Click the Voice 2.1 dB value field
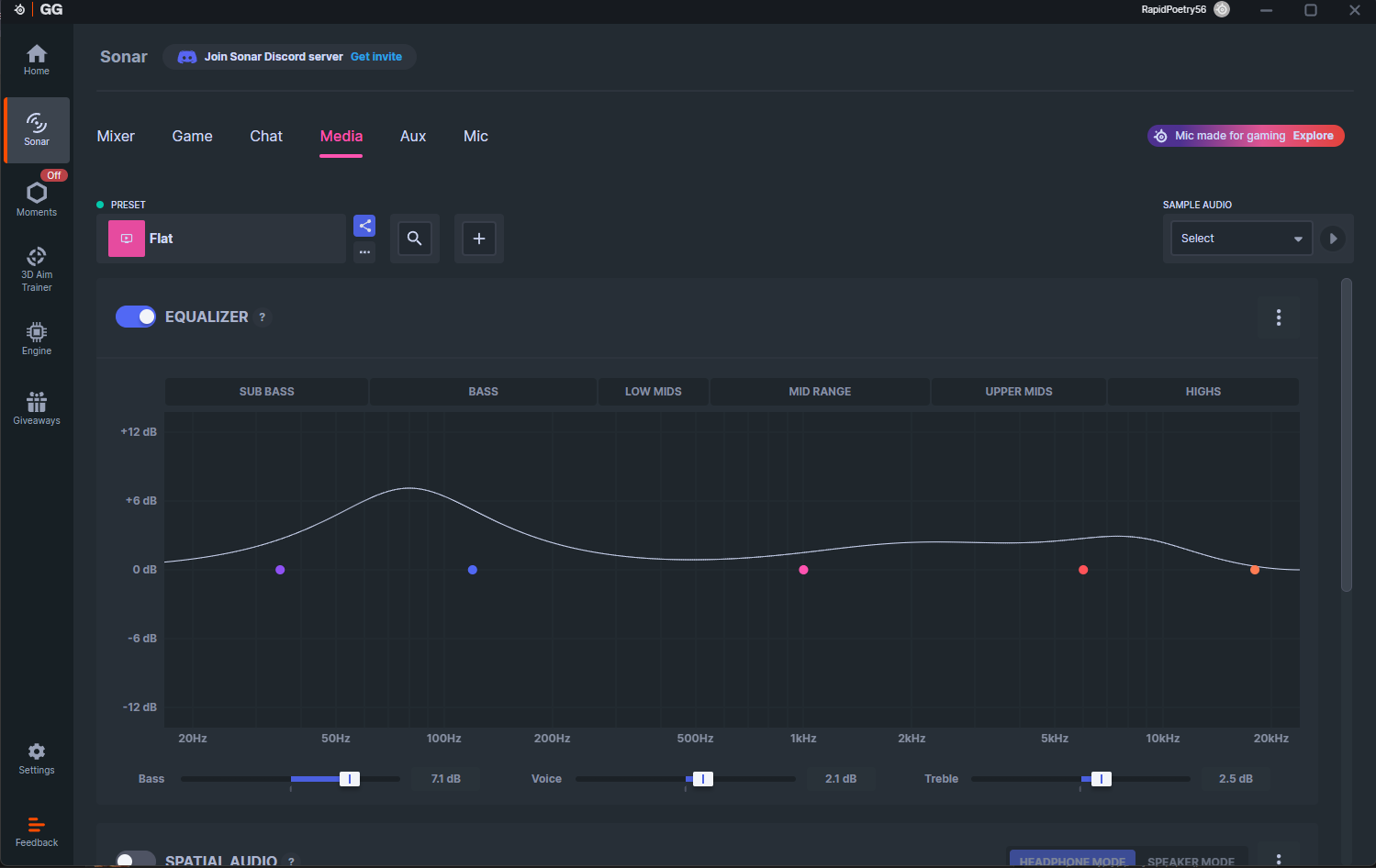The height and width of the screenshot is (868, 1376). pos(841,779)
